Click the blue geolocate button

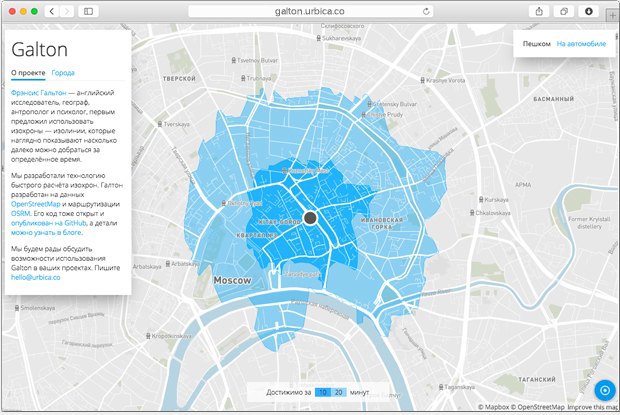tap(605, 390)
